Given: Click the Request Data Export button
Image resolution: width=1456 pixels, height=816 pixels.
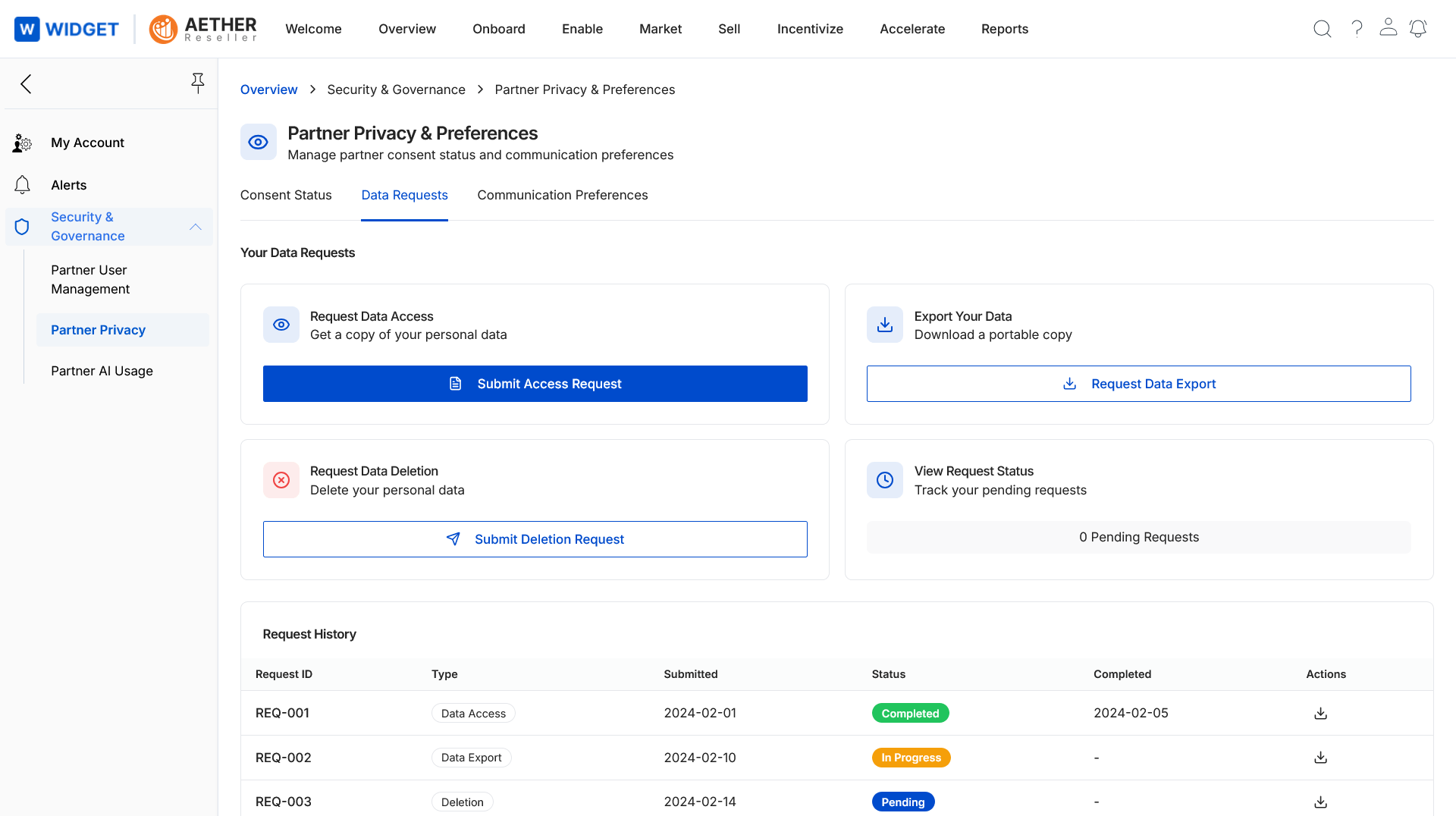Looking at the screenshot, I should click(1138, 384).
